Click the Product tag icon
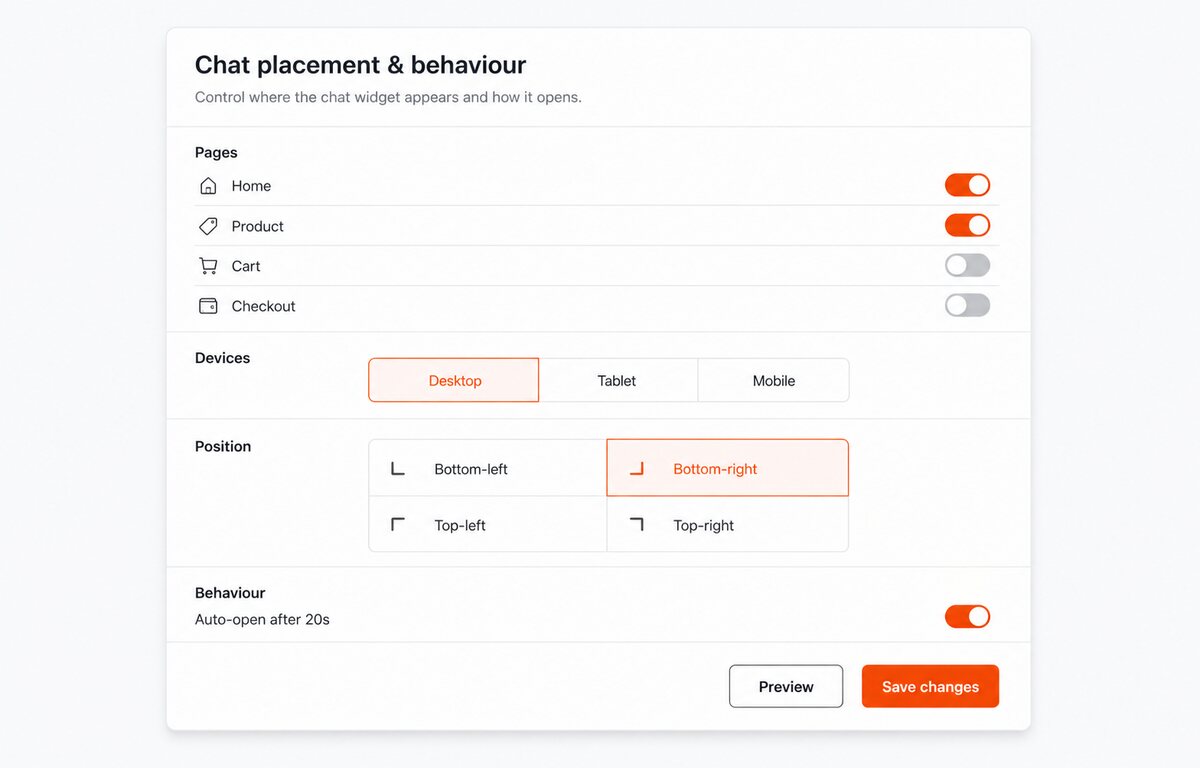 [x=208, y=226]
